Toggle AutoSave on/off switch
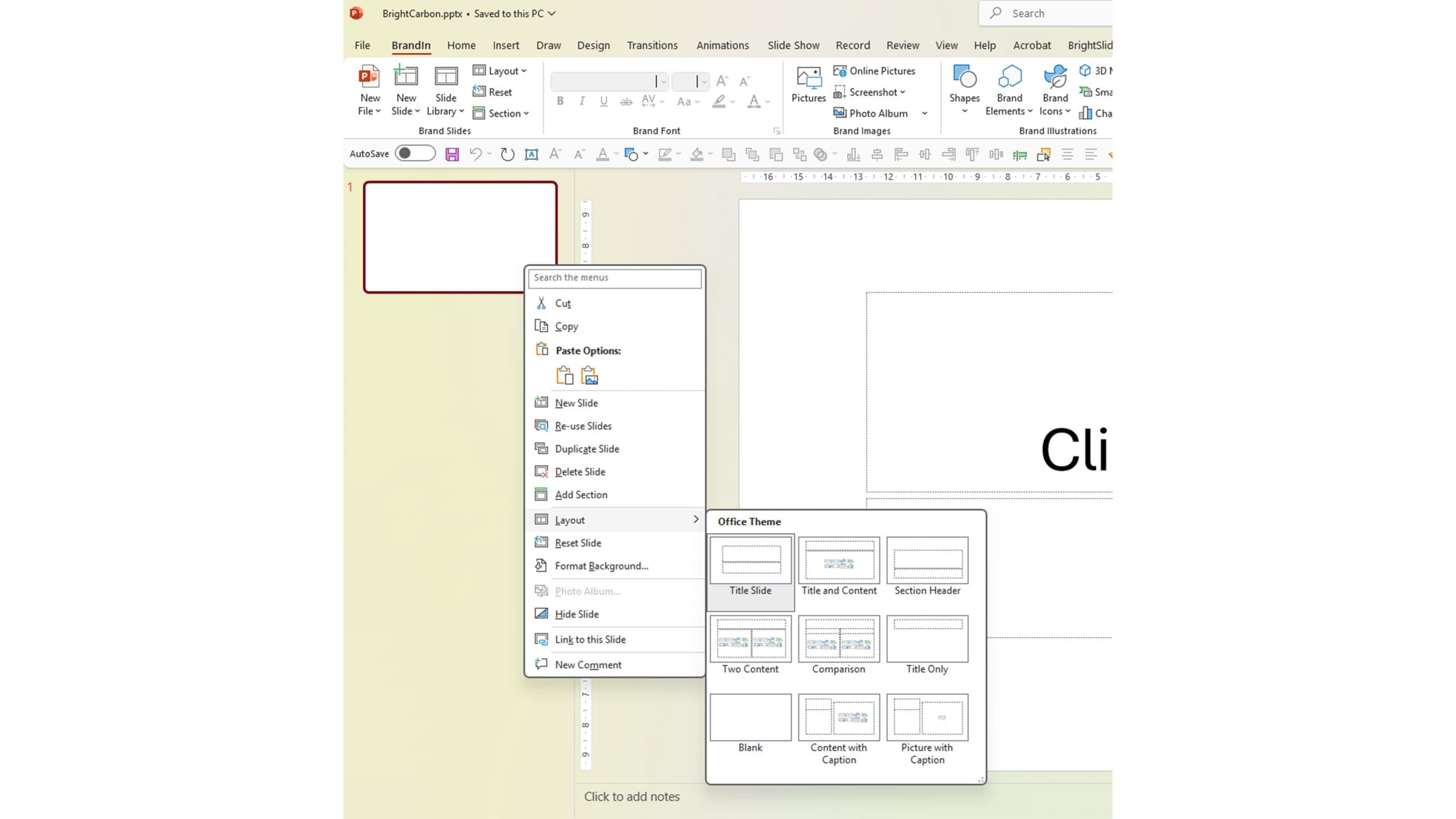Screen dimensions: 1456x819 tap(414, 152)
